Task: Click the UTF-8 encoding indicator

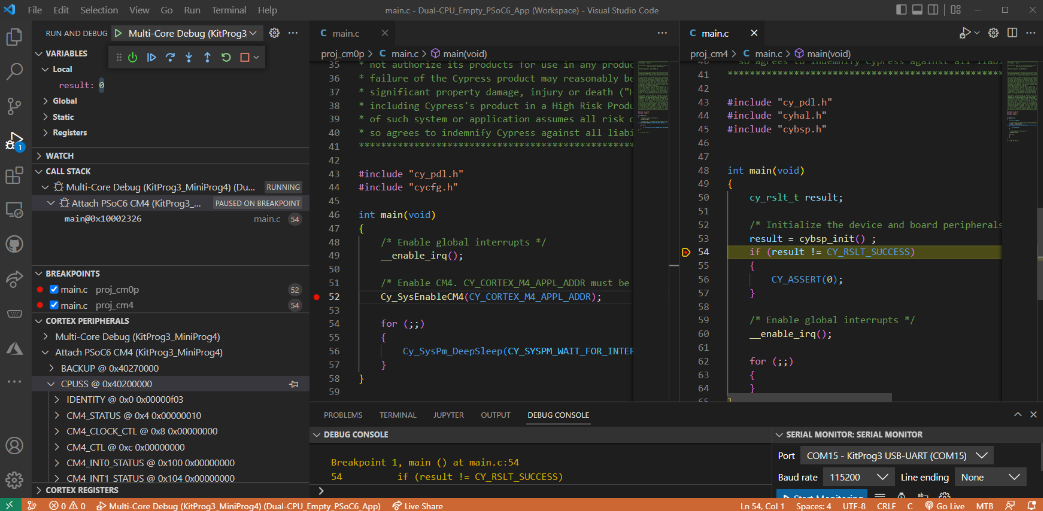Action: click(x=854, y=505)
